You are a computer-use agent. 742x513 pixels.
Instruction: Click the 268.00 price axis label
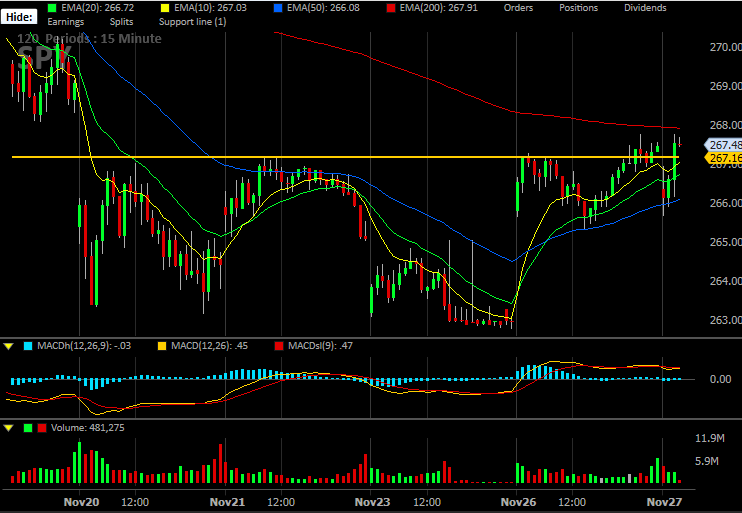point(725,125)
